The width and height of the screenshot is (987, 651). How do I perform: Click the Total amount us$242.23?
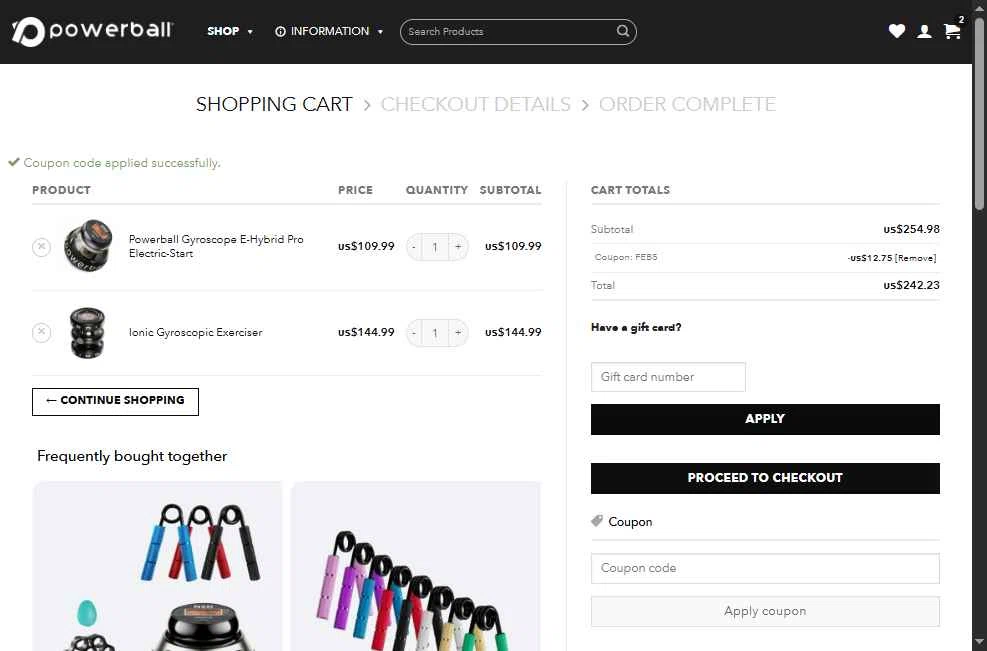911,285
